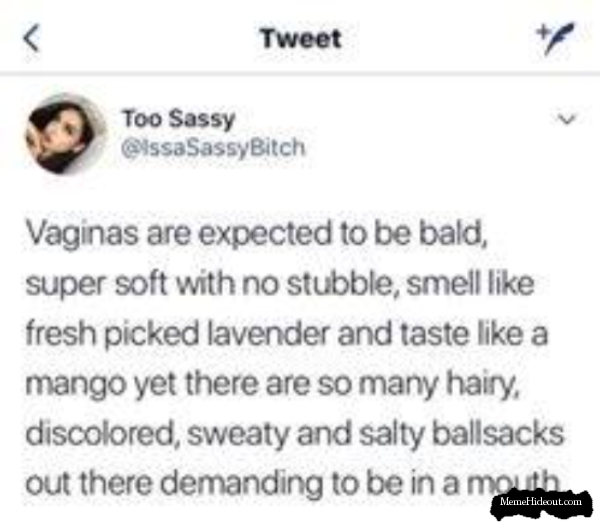Go back using the left arrow
Image resolution: width=600 pixels, height=527 pixels.
(31, 38)
